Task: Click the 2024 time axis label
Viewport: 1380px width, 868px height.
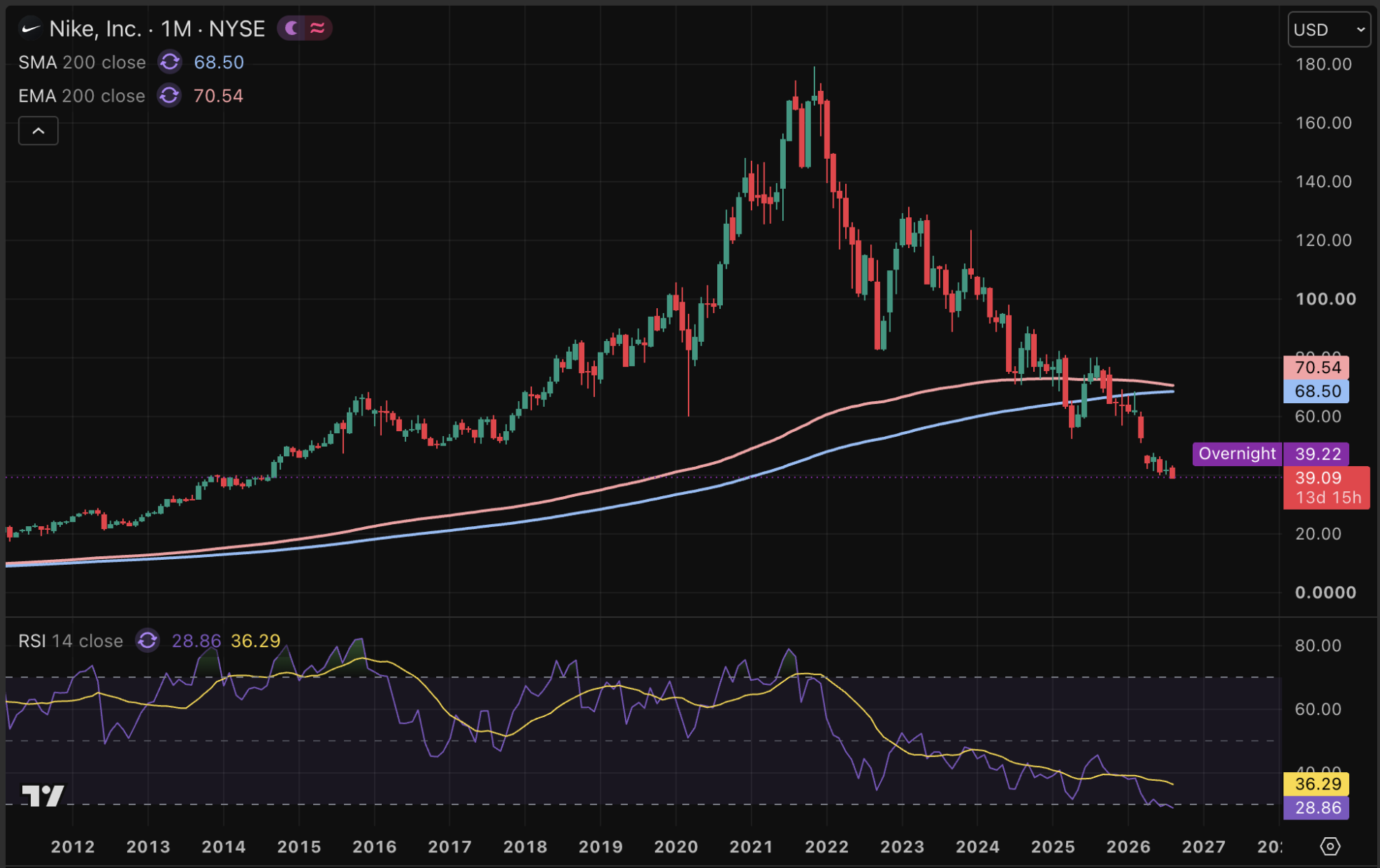Action: (978, 847)
